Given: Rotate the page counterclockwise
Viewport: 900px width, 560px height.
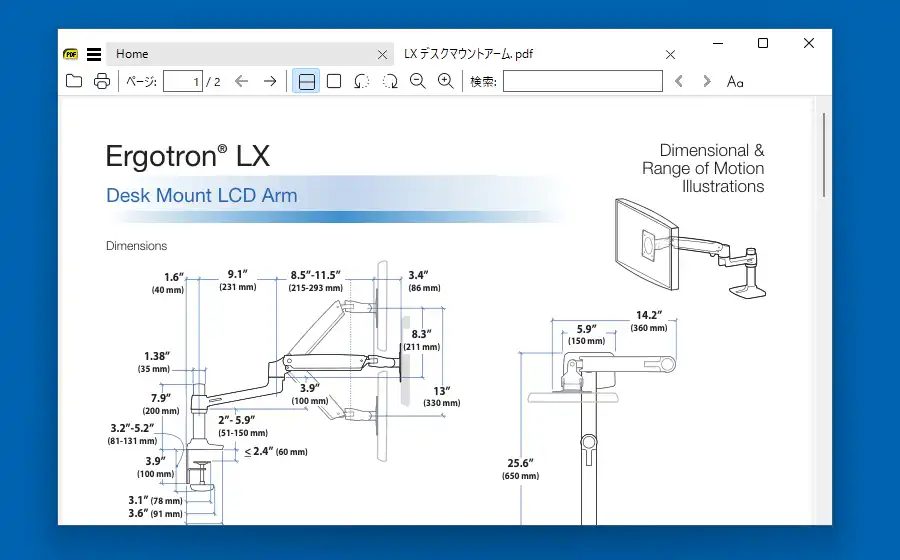Looking at the screenshot, I should pos(362,81).
